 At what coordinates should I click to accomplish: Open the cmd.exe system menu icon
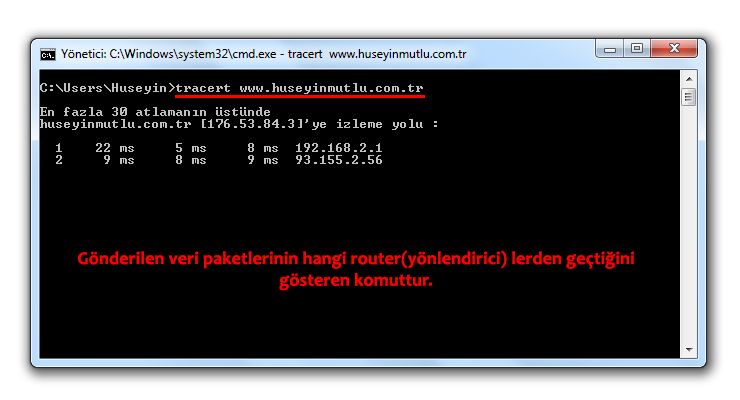tap(48, 55)
